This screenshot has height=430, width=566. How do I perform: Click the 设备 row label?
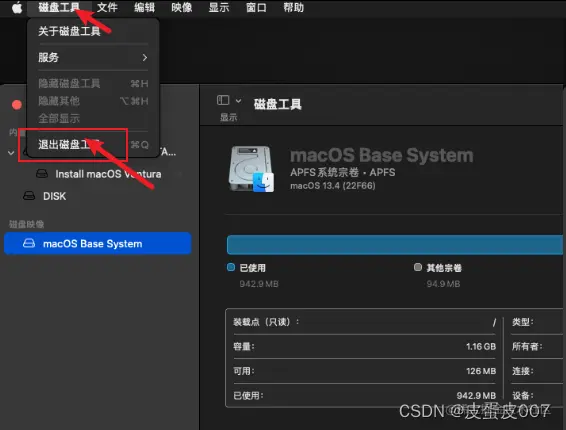523,395
